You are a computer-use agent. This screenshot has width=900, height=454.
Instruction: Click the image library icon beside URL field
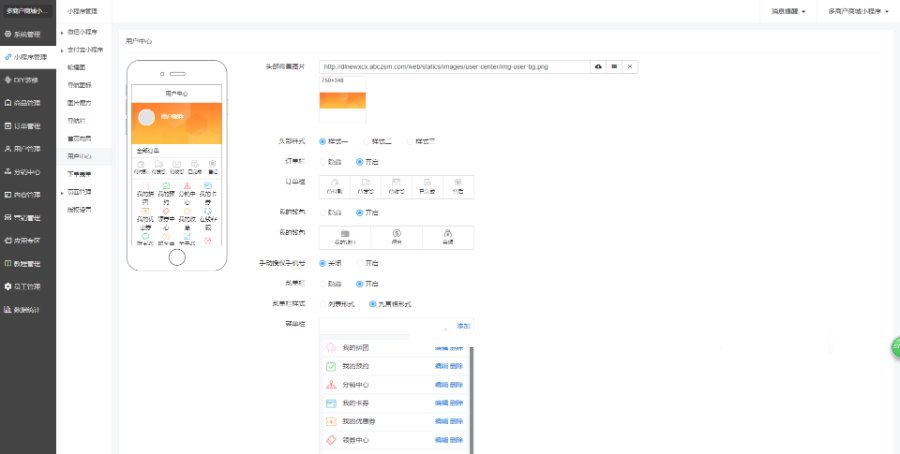pos(614,66)
